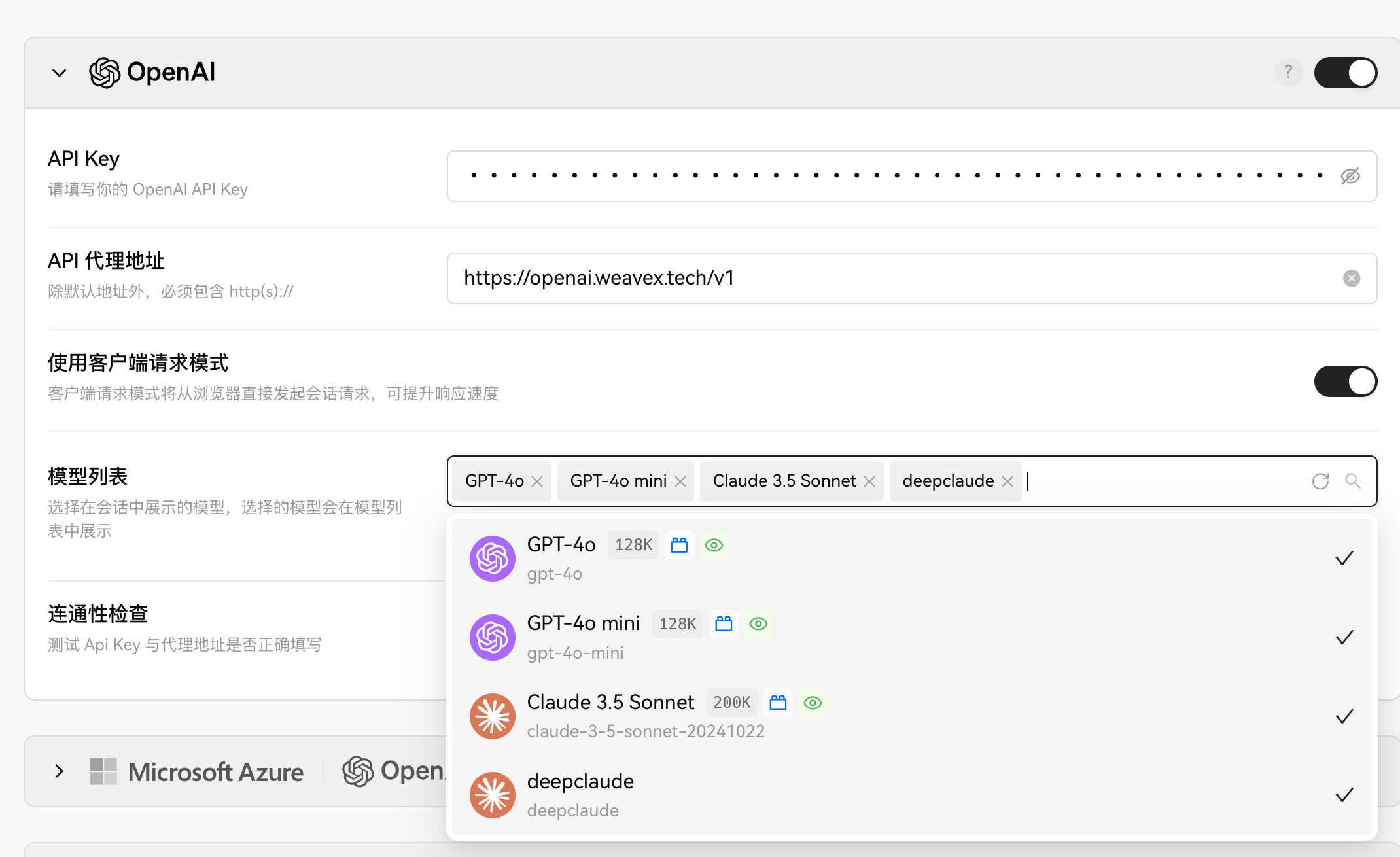The height and width of the screenshot is (857, 1400).
Task: Click deepclaude orange avatar icon
Action: click(493, 795)
